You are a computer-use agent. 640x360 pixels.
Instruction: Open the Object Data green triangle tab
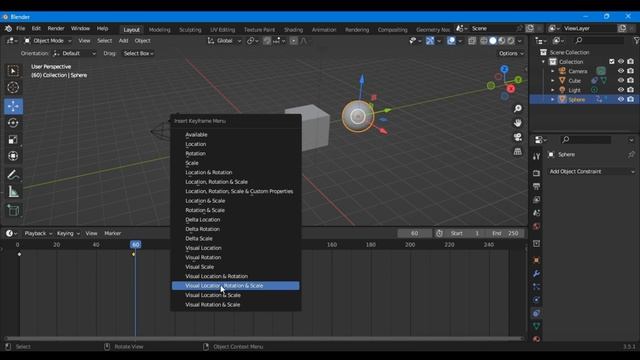pos(536,326)
